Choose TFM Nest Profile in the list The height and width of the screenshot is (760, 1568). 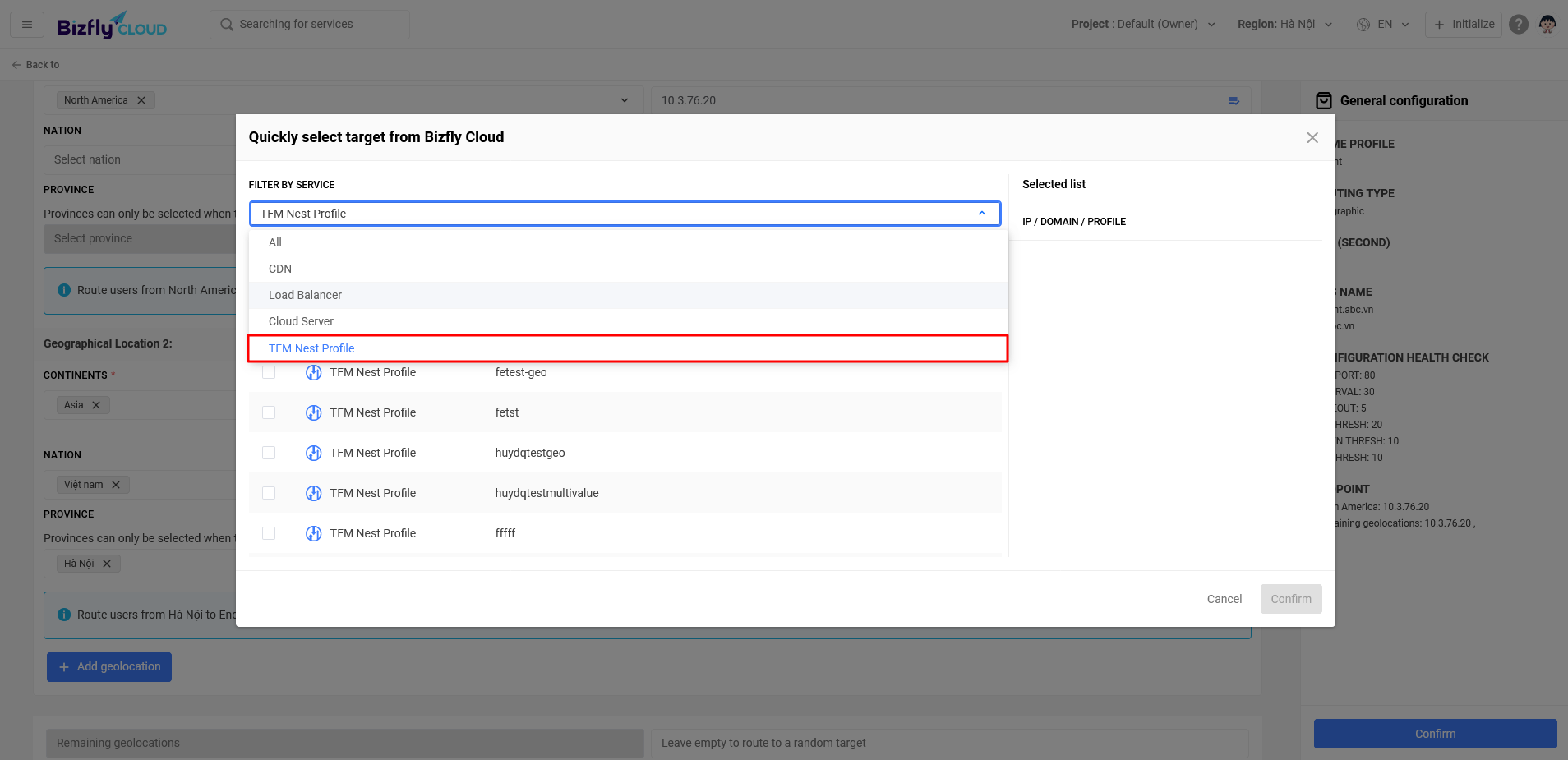[628, 348]
